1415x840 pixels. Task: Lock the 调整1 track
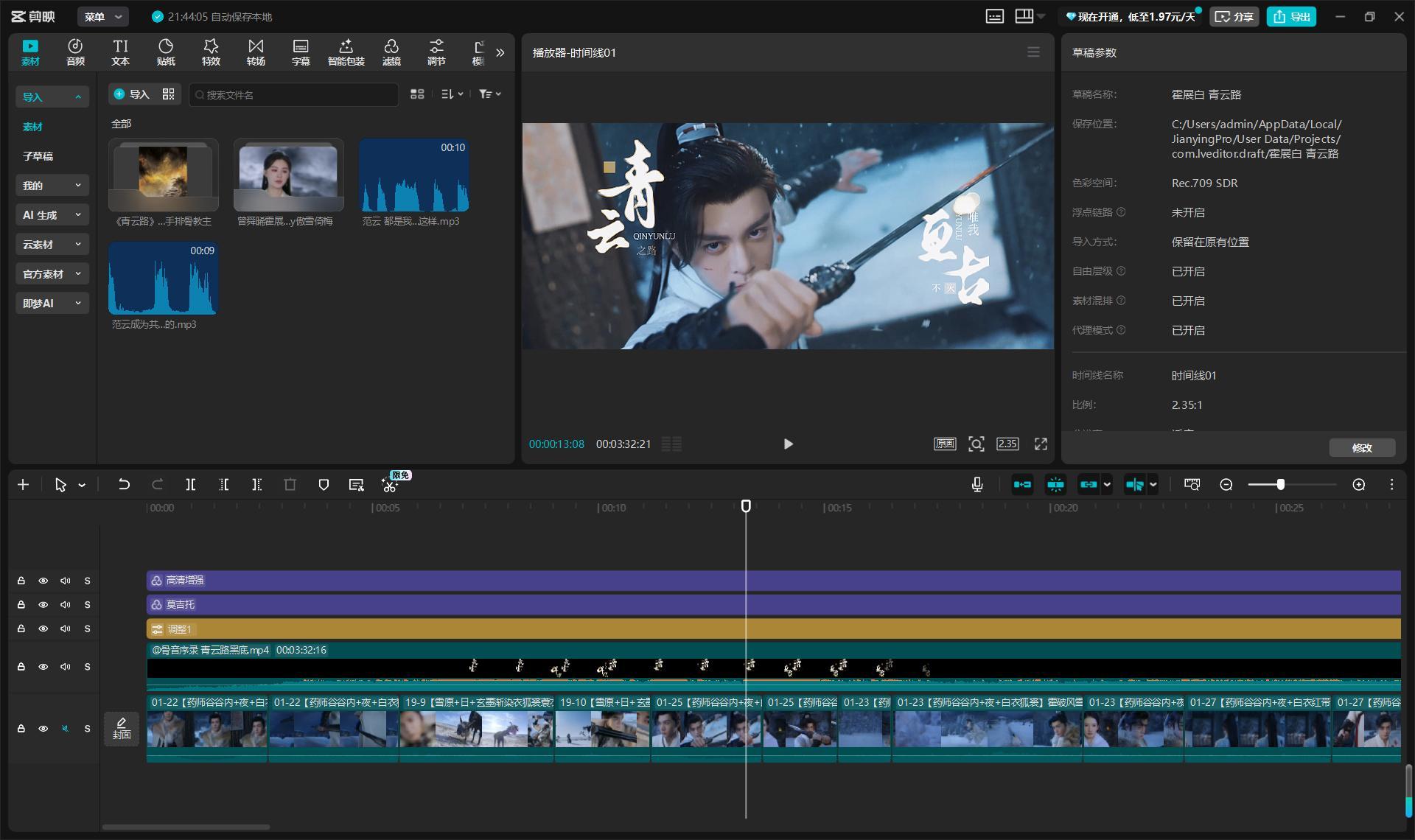[21, 629]
